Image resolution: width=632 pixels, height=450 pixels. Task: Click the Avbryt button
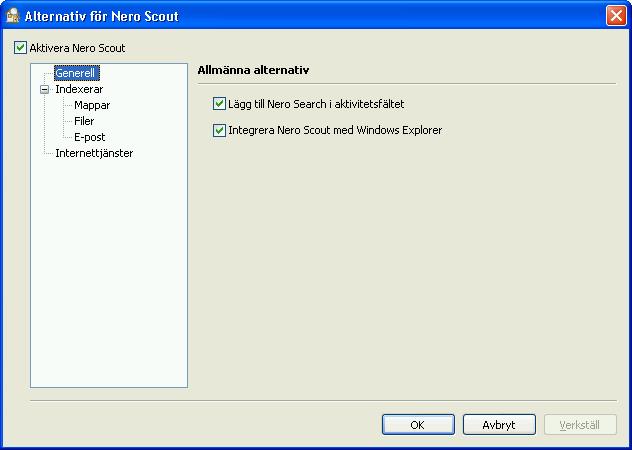[499, 425]
